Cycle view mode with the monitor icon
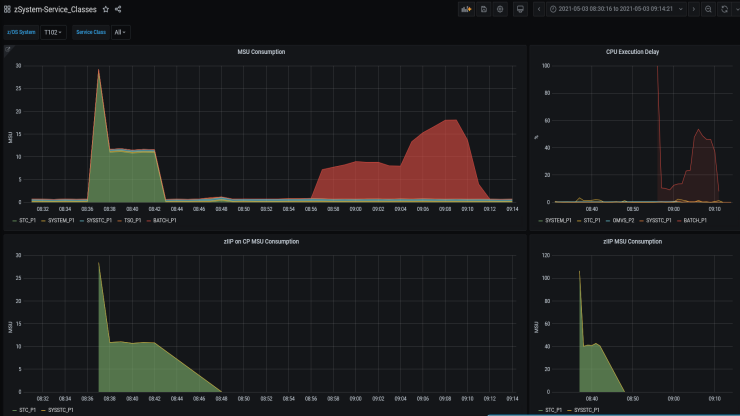Screen dimensions: 740x416 coord(520,9)
